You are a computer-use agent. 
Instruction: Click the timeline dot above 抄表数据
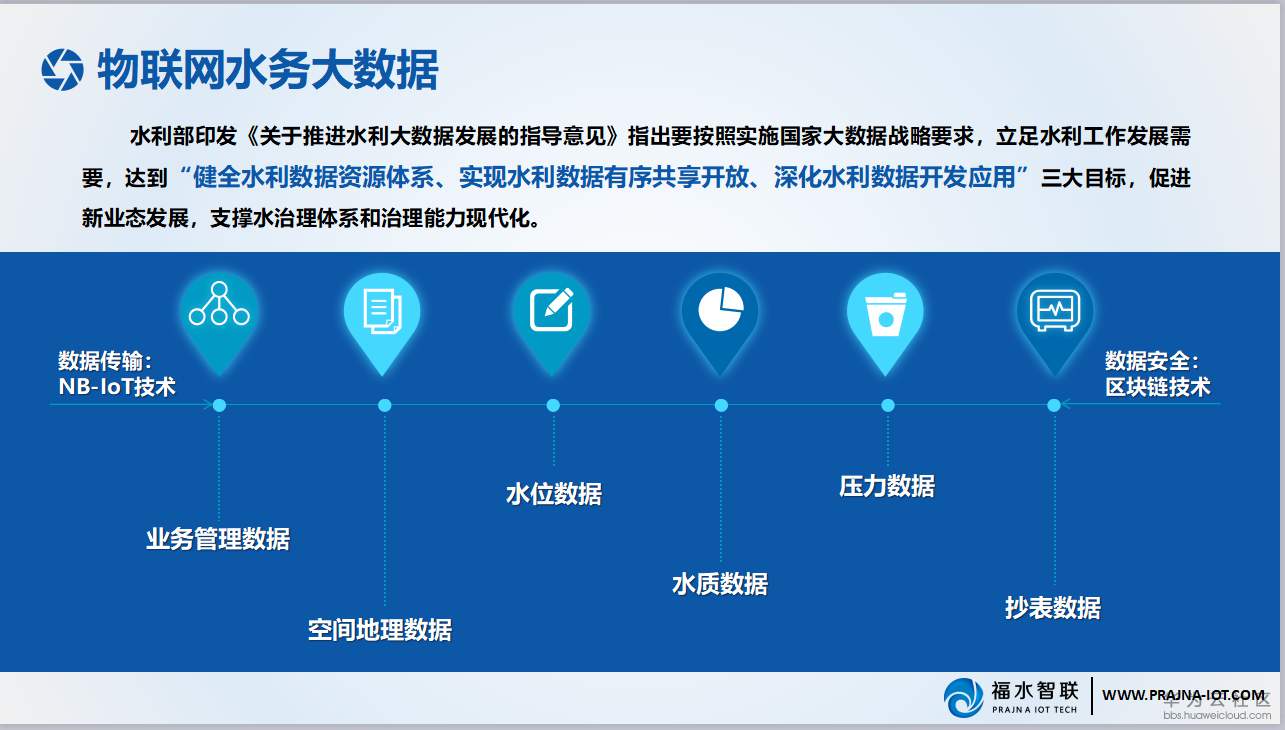(1054, 405)
